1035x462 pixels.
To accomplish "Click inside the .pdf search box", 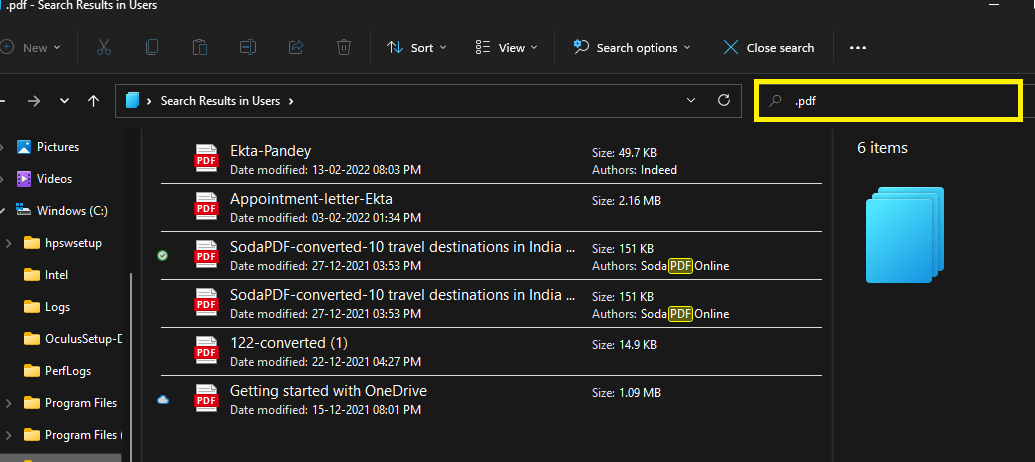I will pyautogui.click(x=900, y=101).
